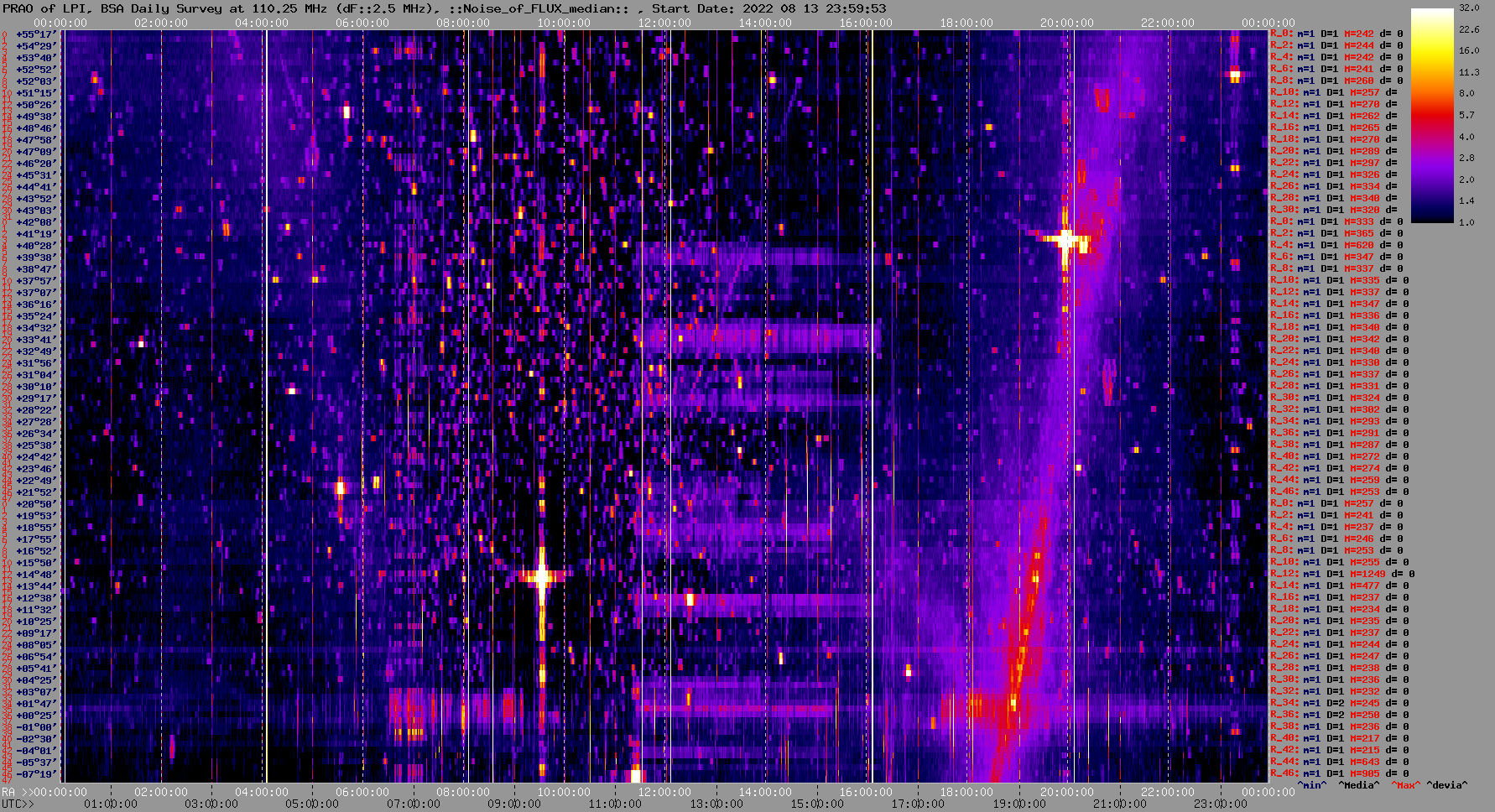Image resolution: width=1495 pixels, height=812 pixels.
Task: Click the +13°44' declination label
Action: (x=36, y=586)
